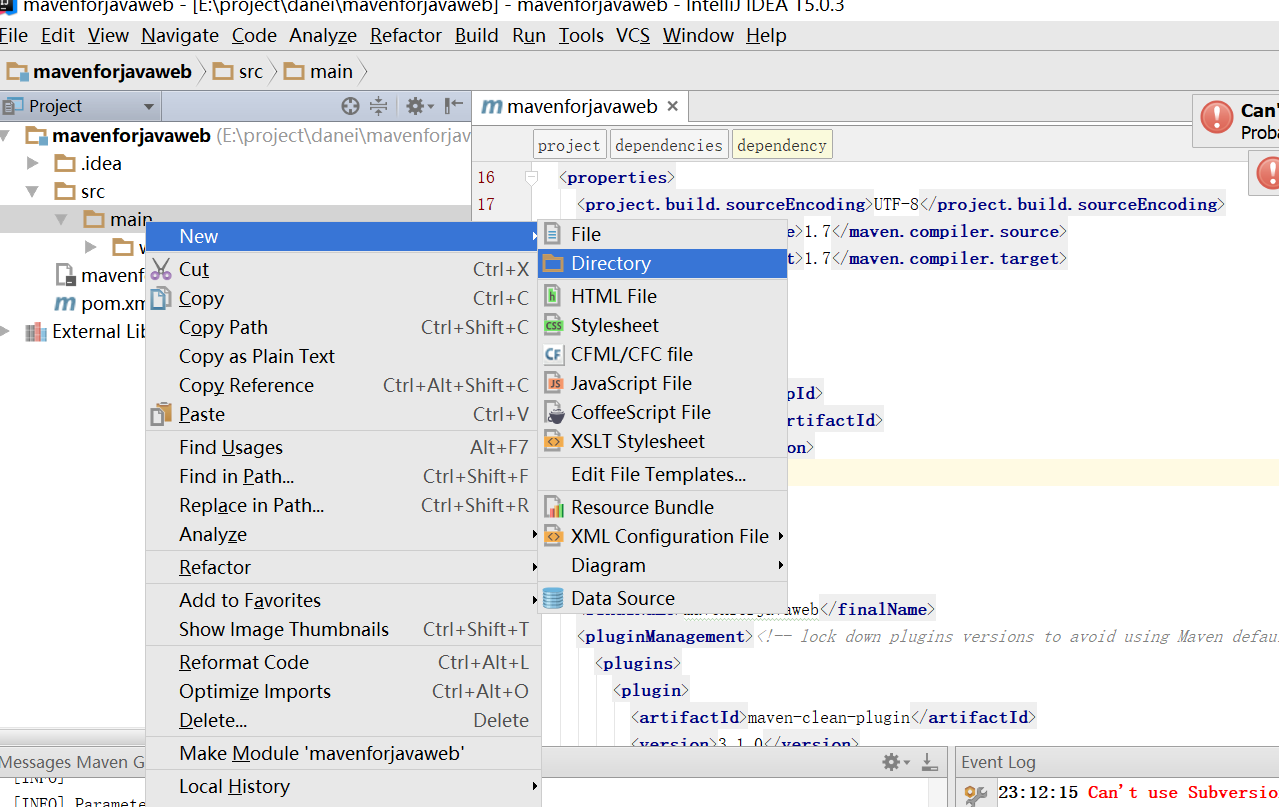The image size is (1279, 807).
Task: Open the Analyze submenu in context menu
Action: 343,534
